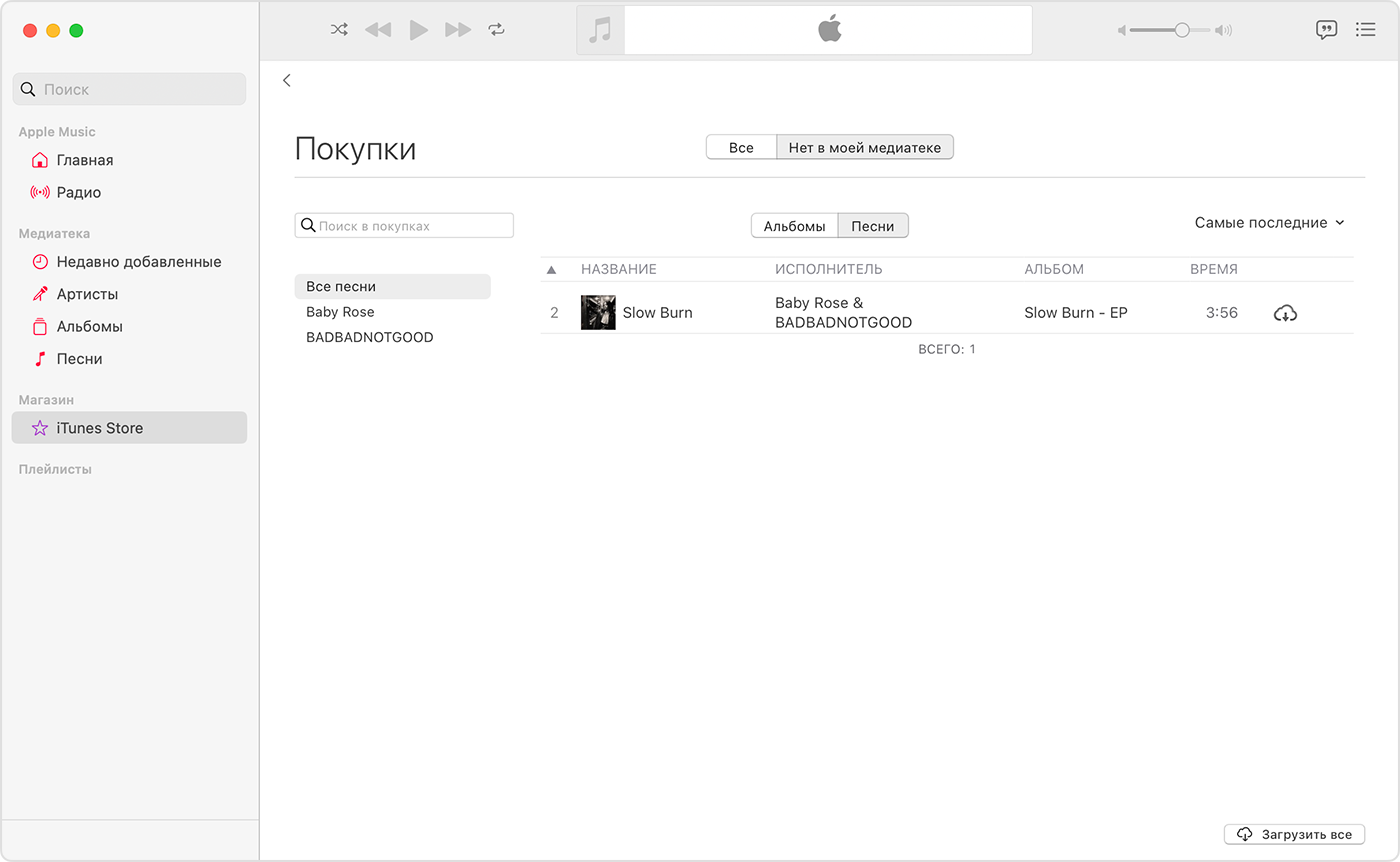Image resolution: width=1400 pixels, height=862 pixels.
Task: Go back with the chevron arrow
Action: tap(287, 80)
